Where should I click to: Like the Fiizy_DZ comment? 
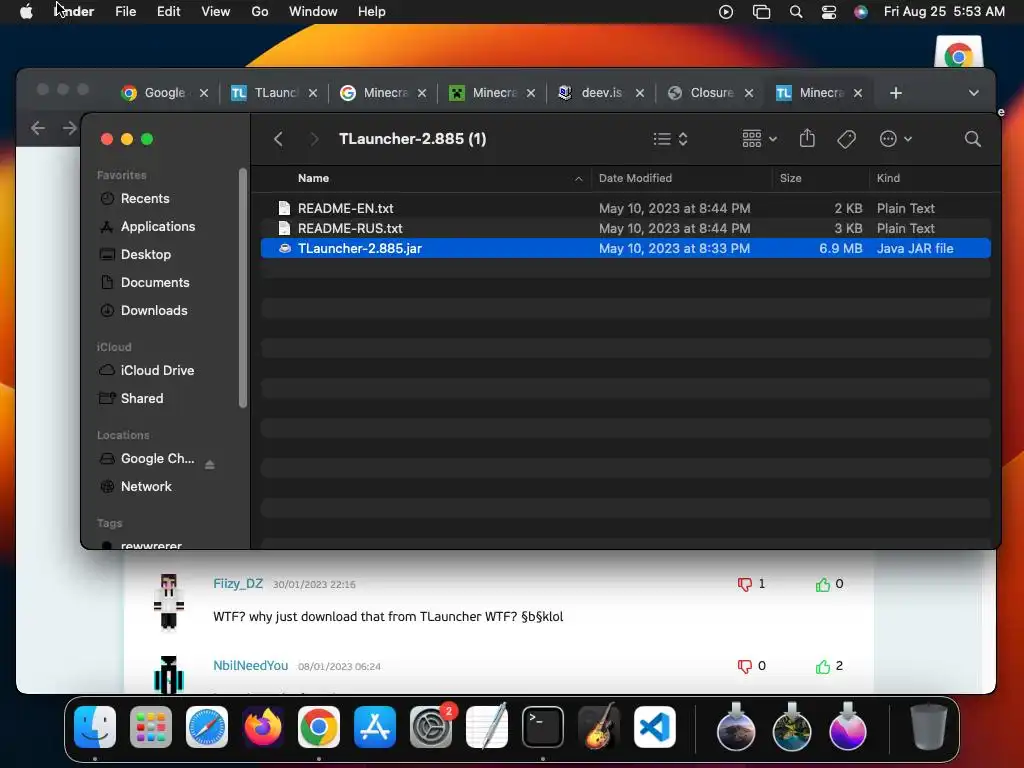tap(823, 584)
